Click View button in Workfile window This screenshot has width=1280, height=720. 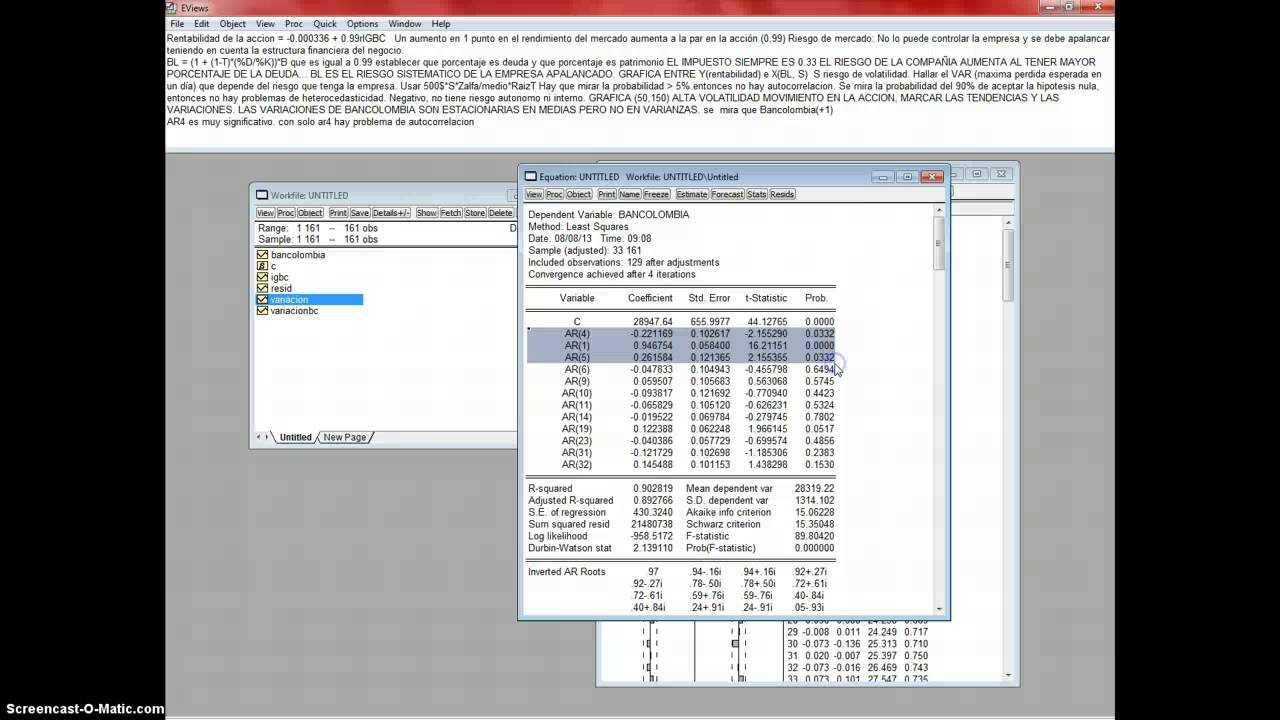pos(265,213)
